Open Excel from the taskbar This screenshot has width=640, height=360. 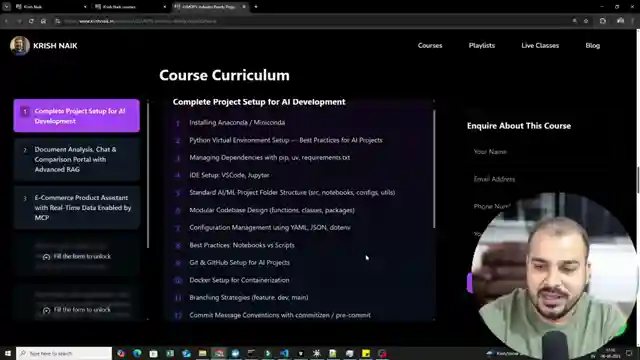coord(170,353)
